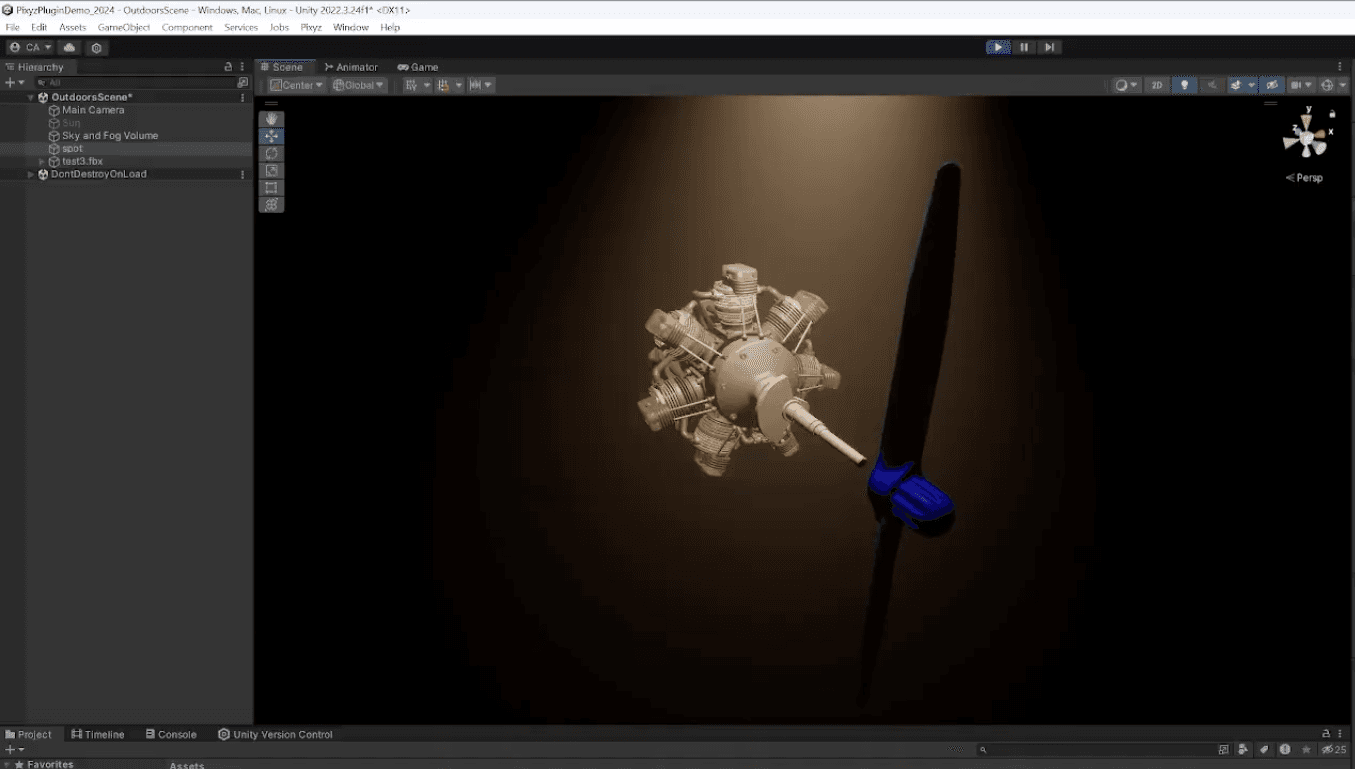The image size is (1355, 769).
Task: Click the Pause button
Action: pos(1024,47)
